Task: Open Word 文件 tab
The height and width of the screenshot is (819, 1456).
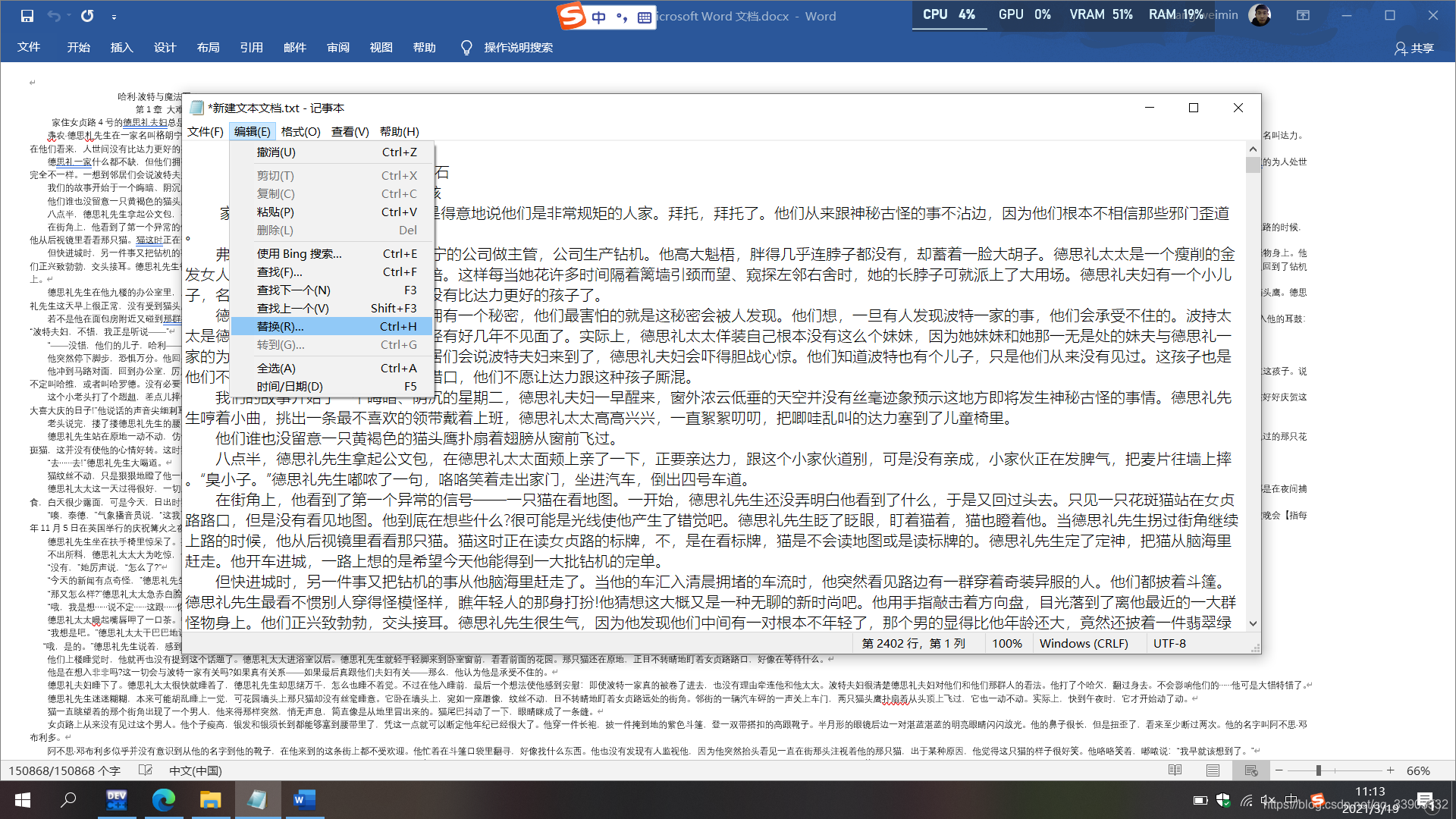Action: [29, 47]
